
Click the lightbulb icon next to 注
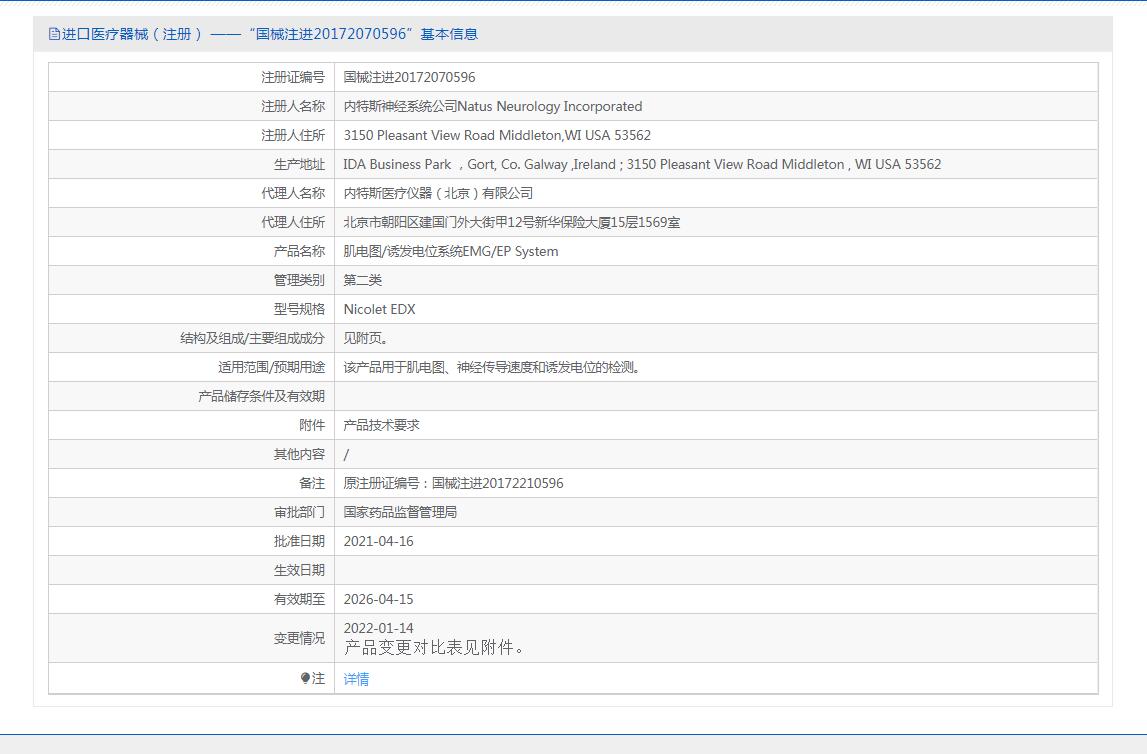pos(305,679)
